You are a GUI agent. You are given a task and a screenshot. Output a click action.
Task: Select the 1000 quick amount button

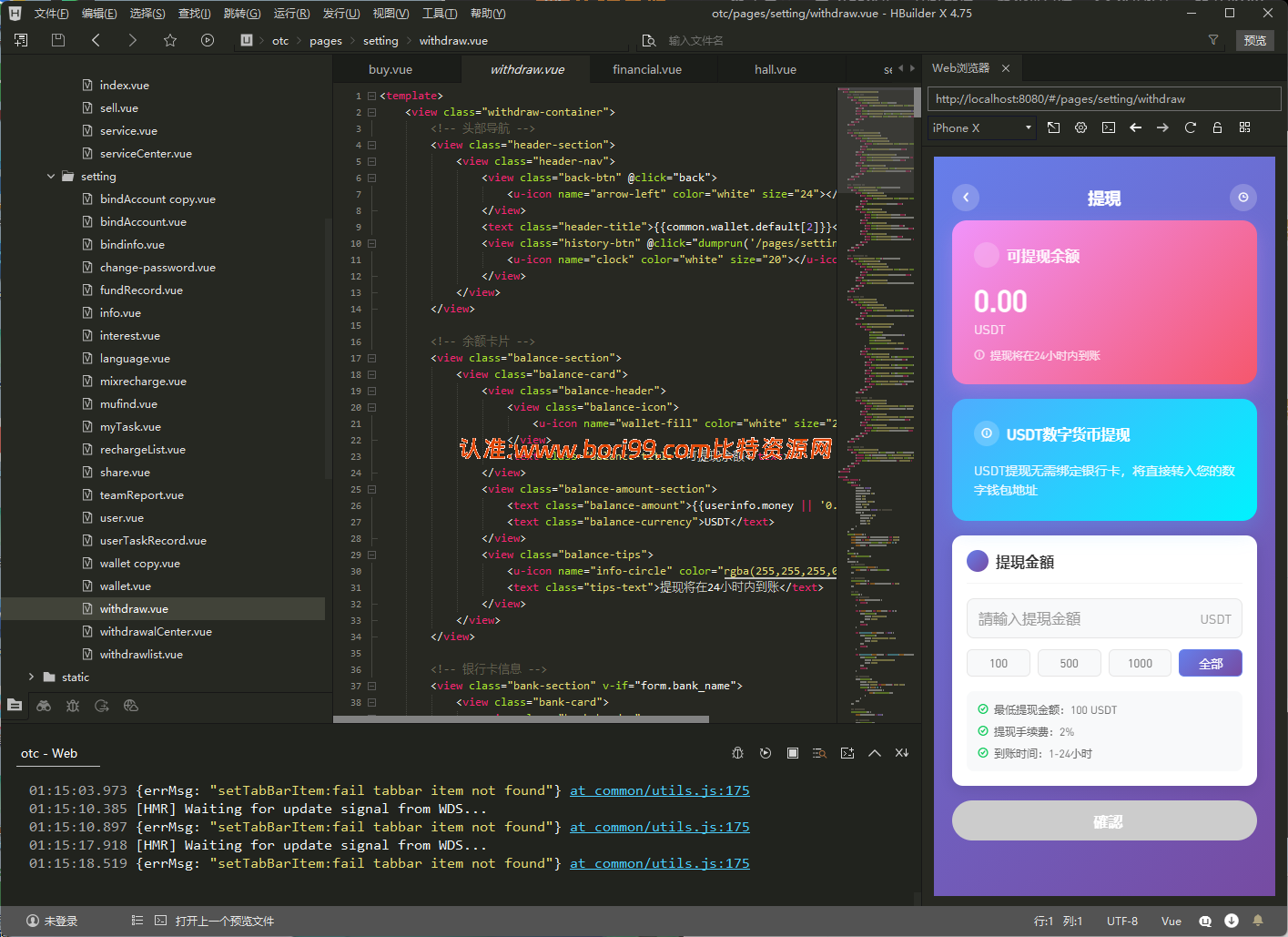coord(1141,663)
